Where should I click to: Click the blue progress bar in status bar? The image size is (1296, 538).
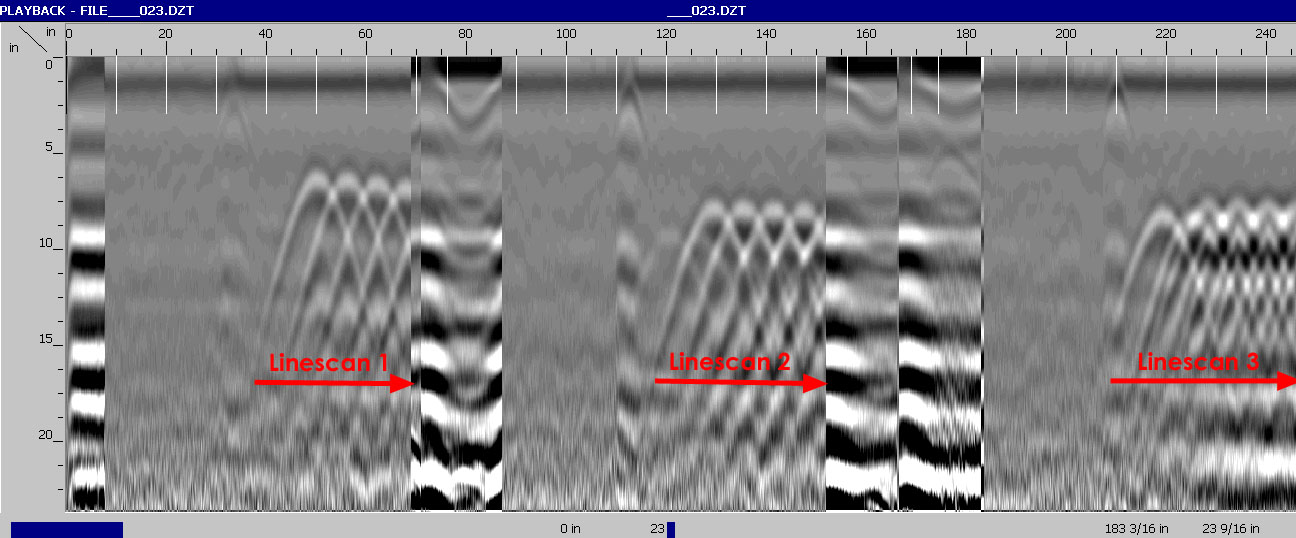pos(67,529)
